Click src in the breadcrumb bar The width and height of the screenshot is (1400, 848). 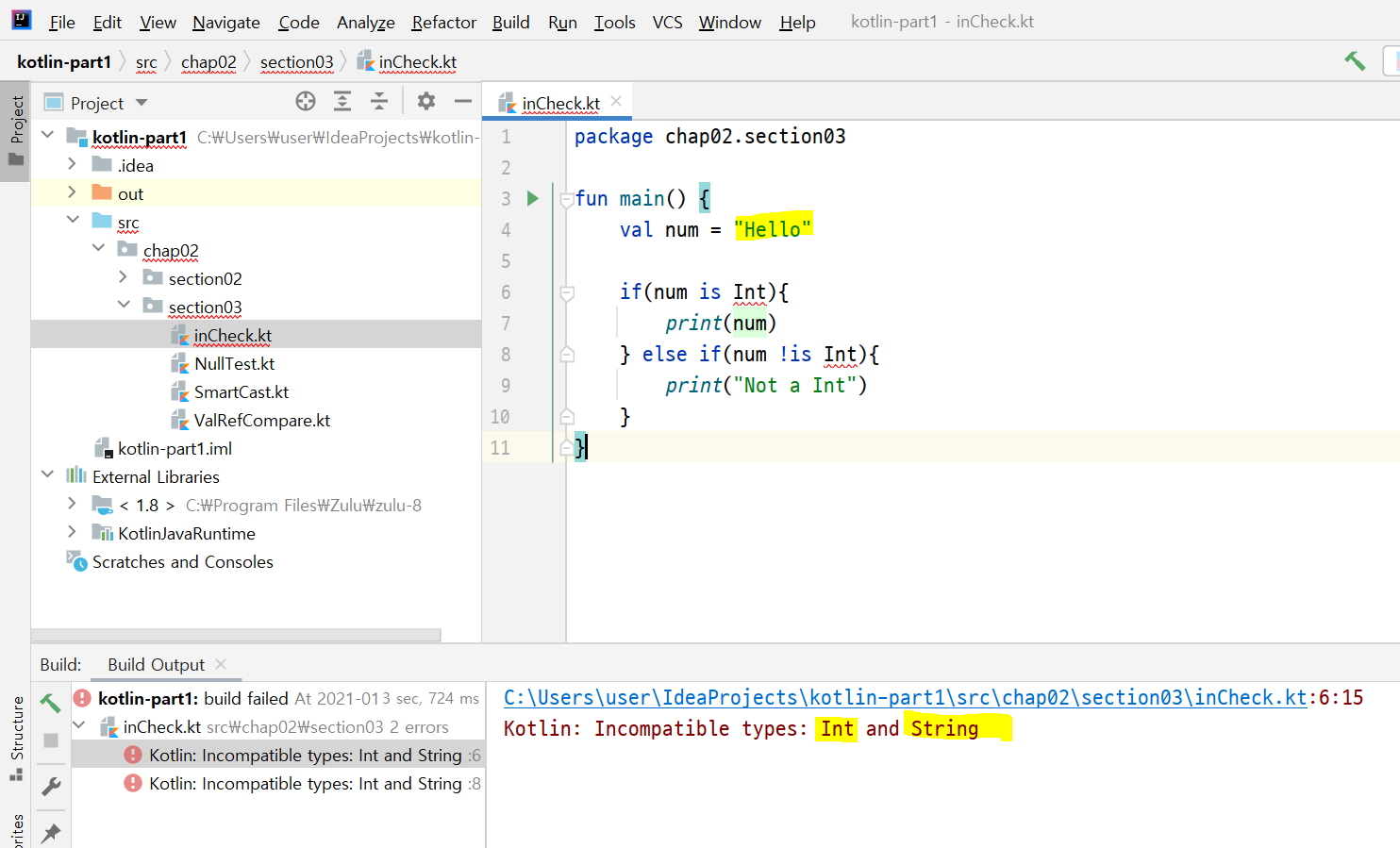[x=146, y=62]
